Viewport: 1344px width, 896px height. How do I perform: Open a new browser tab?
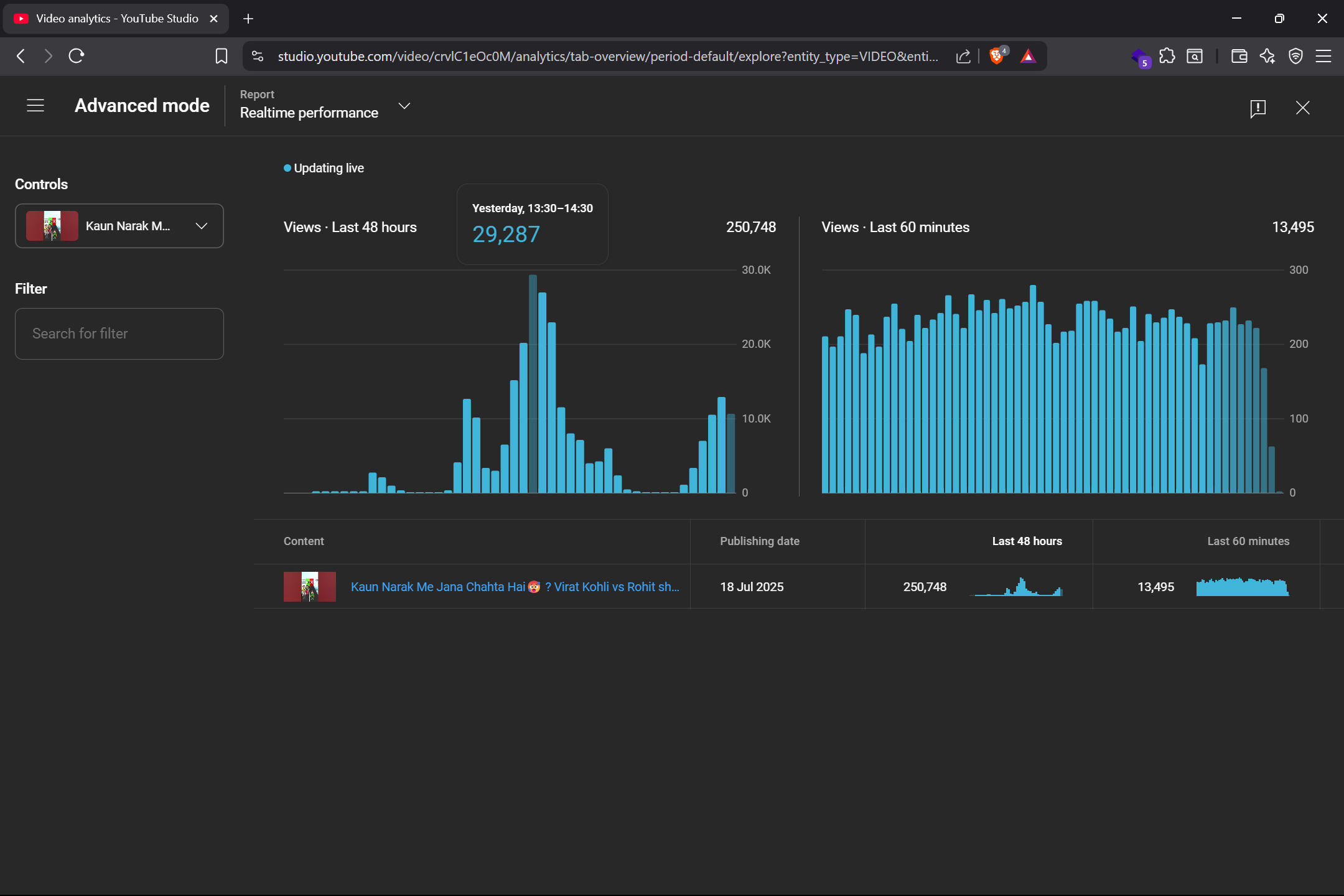point(248,19)
